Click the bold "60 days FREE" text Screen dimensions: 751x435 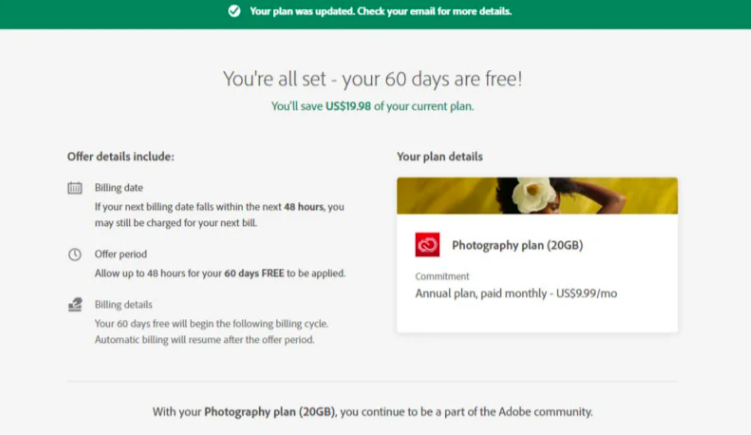pyautogui.click(x=256, y=273)
